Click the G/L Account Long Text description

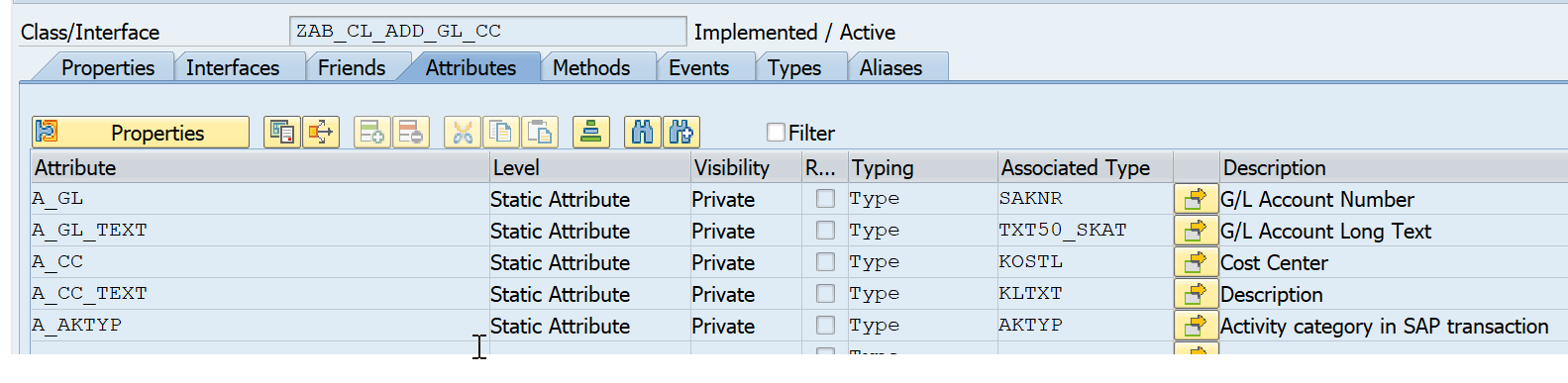point(1325,231)
